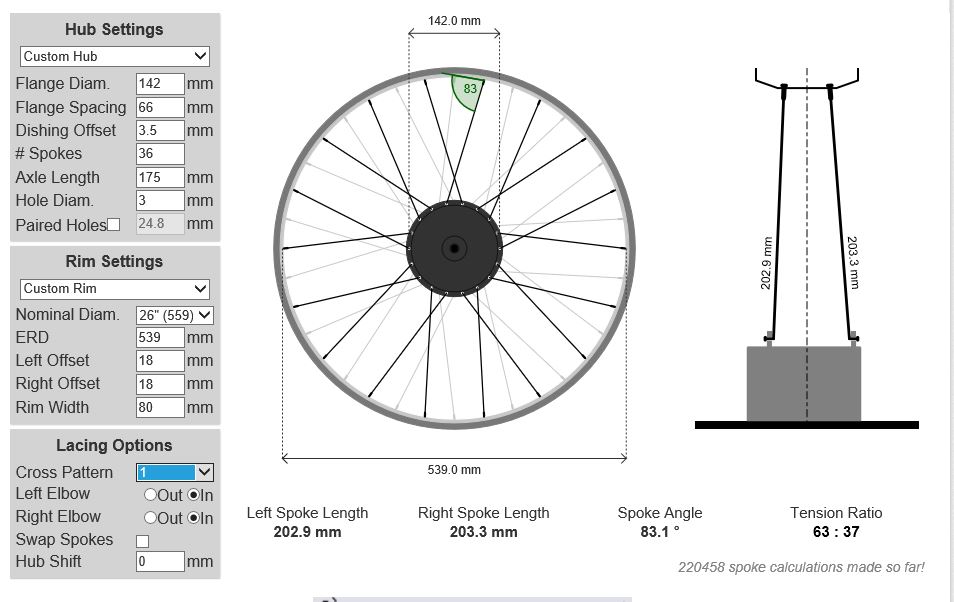Select Right Elbow In radio button
The width and height of the screenshot is (954, 602).
(194, 518)
